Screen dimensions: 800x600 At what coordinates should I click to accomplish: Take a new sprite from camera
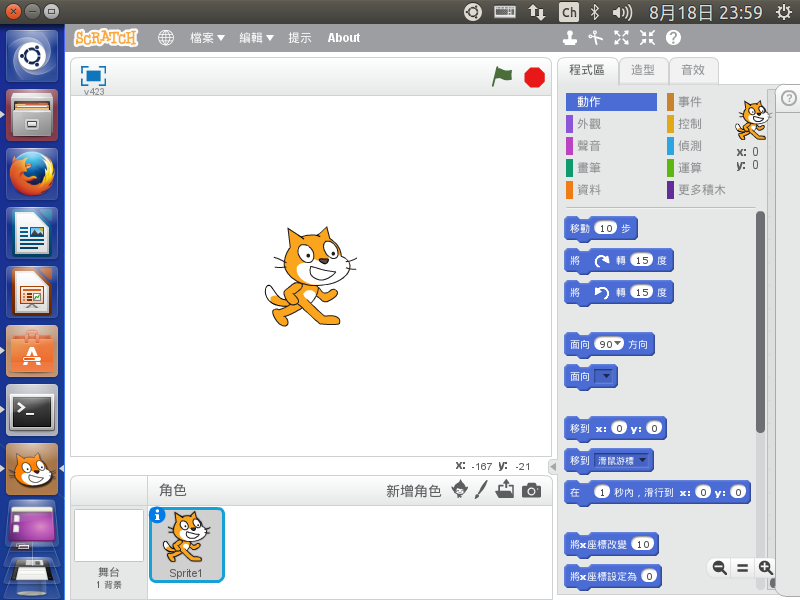point(531,490)
